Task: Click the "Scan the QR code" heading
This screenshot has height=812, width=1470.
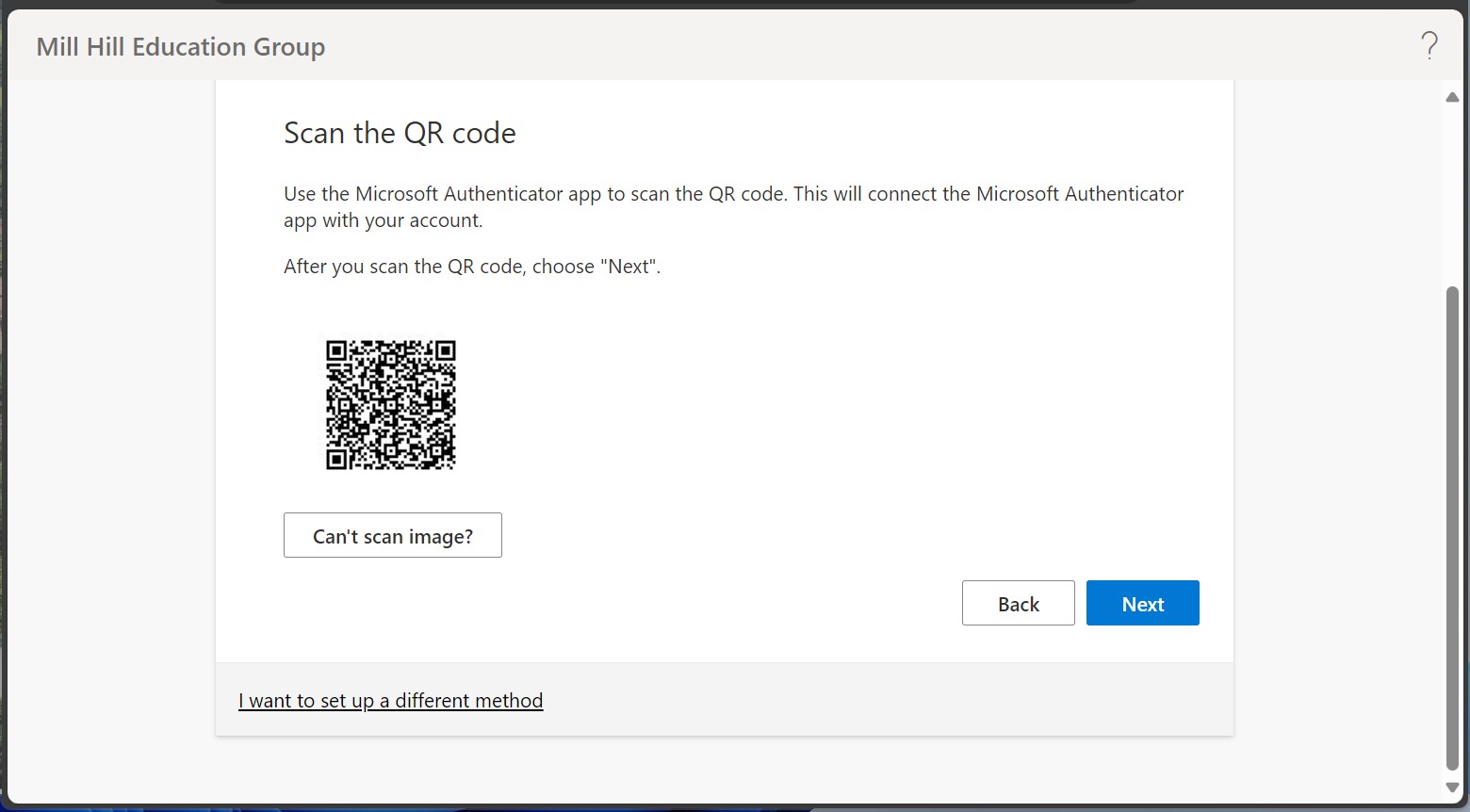Action: [400, 133]
